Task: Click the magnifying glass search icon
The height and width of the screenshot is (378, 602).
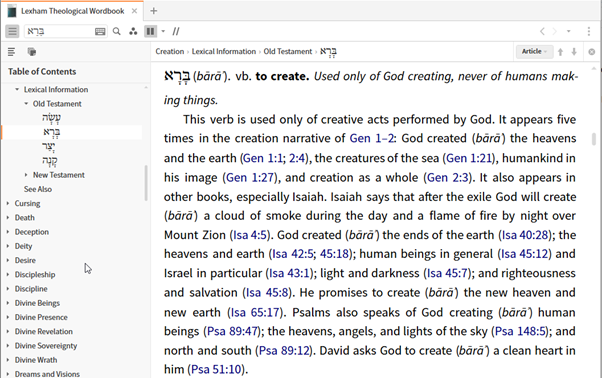Action: (x=117, y=31)
